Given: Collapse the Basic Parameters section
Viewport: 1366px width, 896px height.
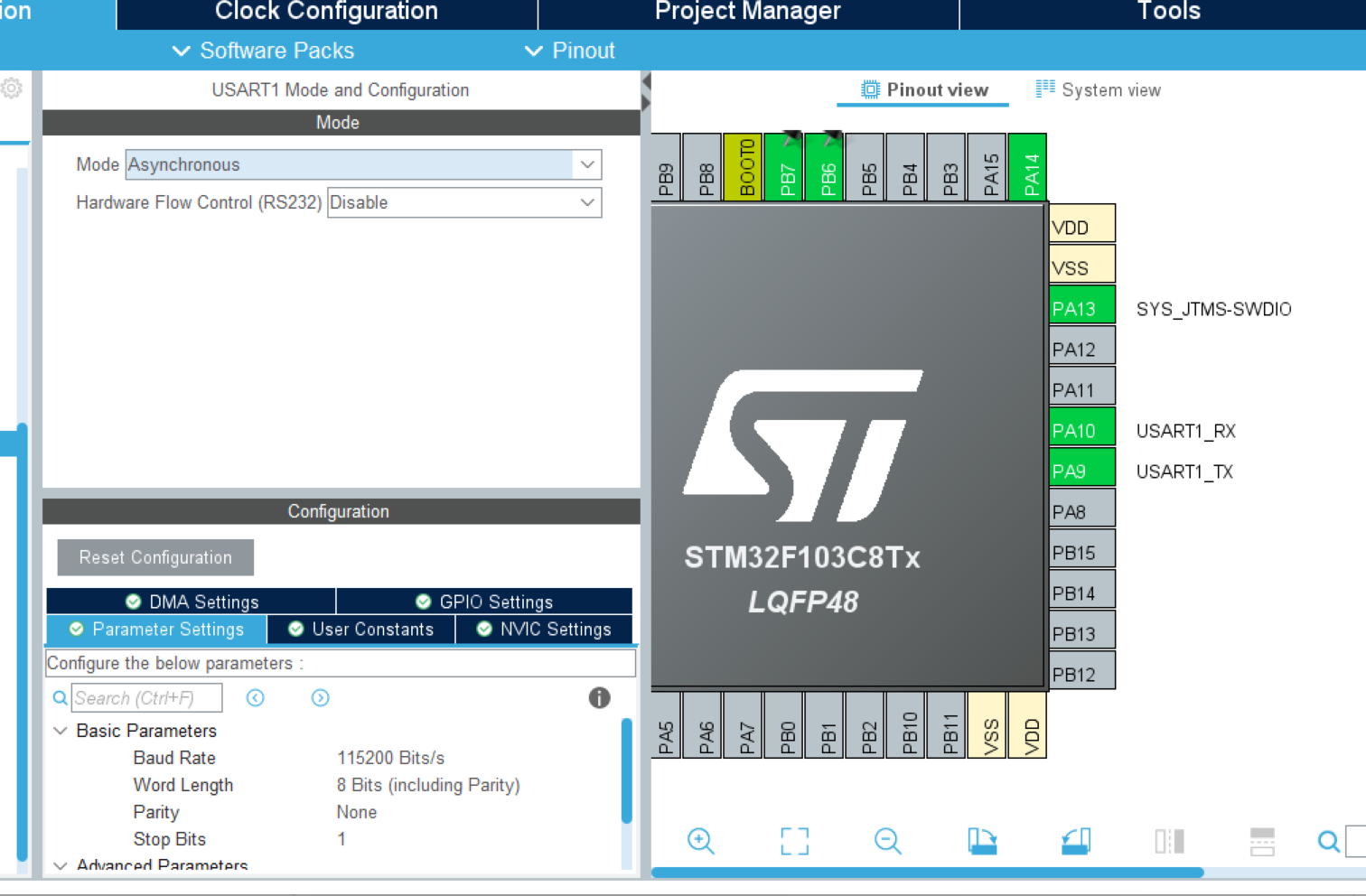Looking at the screenshot, I should (x=61, y=731).
